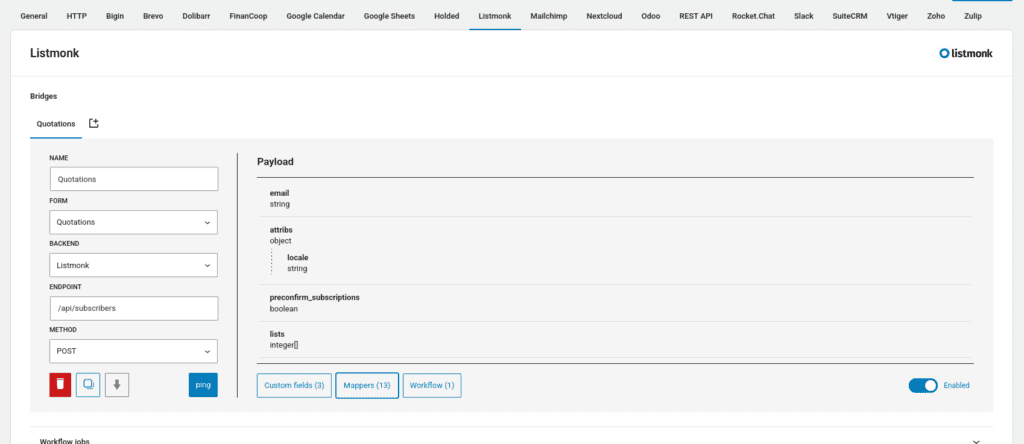Switch to the Slack tab
The height and width of the screenshot is (444, 1024).
[x=803, y=16]
